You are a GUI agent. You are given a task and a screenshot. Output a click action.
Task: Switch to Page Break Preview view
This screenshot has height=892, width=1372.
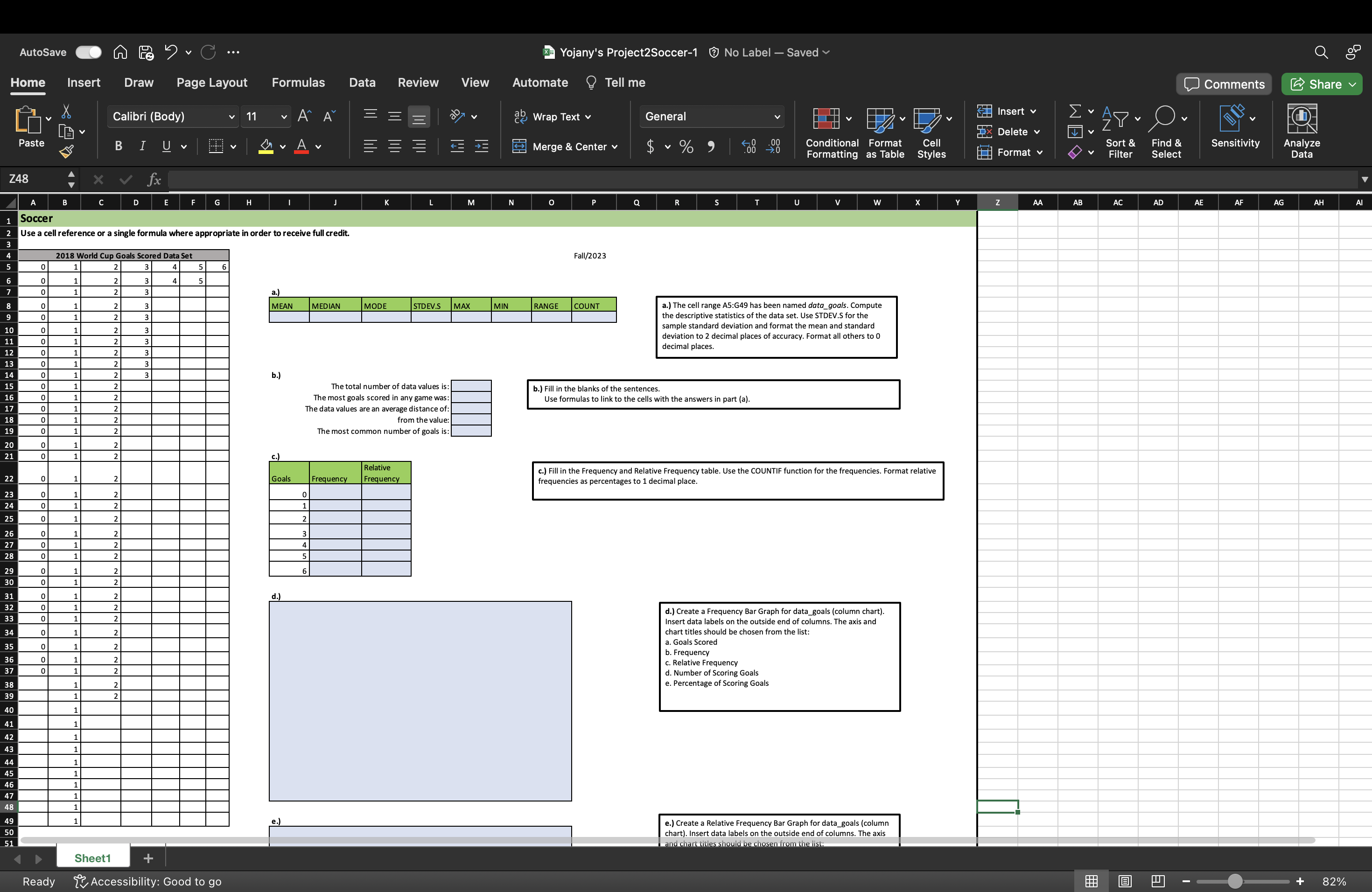coord(1157,881)
